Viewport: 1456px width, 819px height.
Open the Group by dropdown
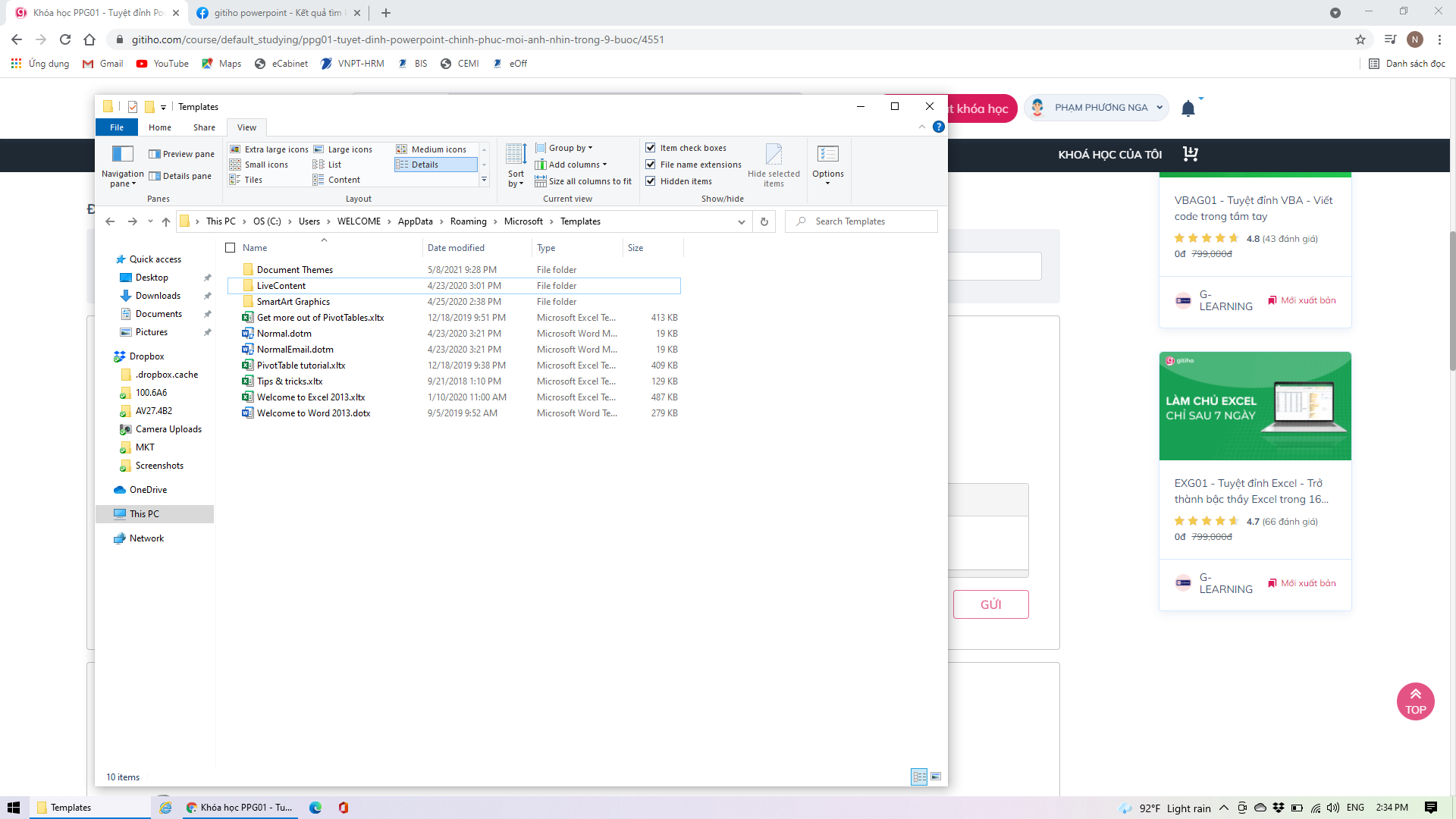click(x=564, y=148)
